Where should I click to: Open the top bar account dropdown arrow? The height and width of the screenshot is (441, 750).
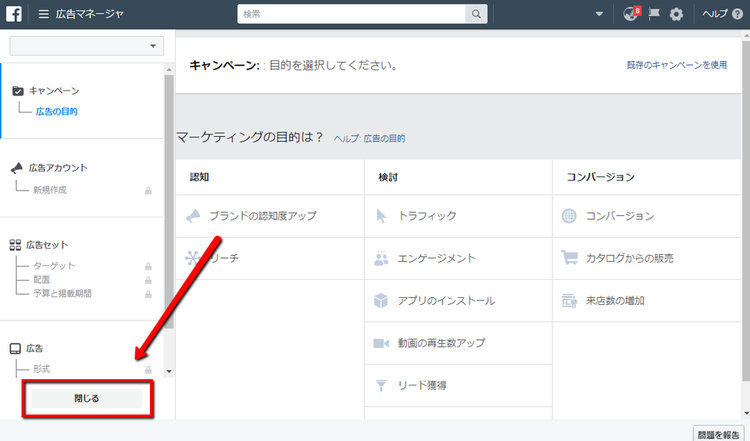pos(599,14)
